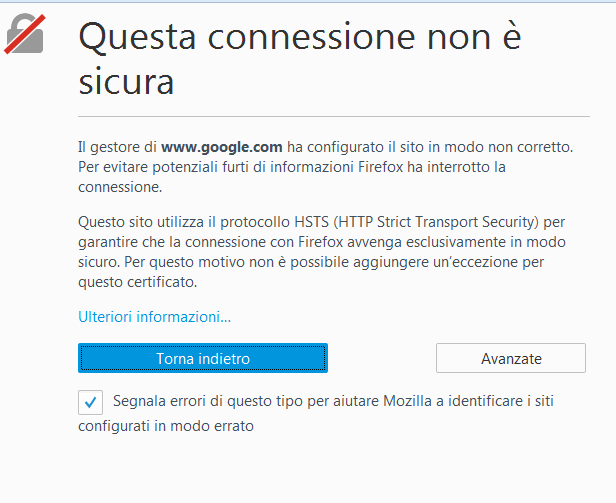Click the blue Torna indietro button

click(203, 358)
